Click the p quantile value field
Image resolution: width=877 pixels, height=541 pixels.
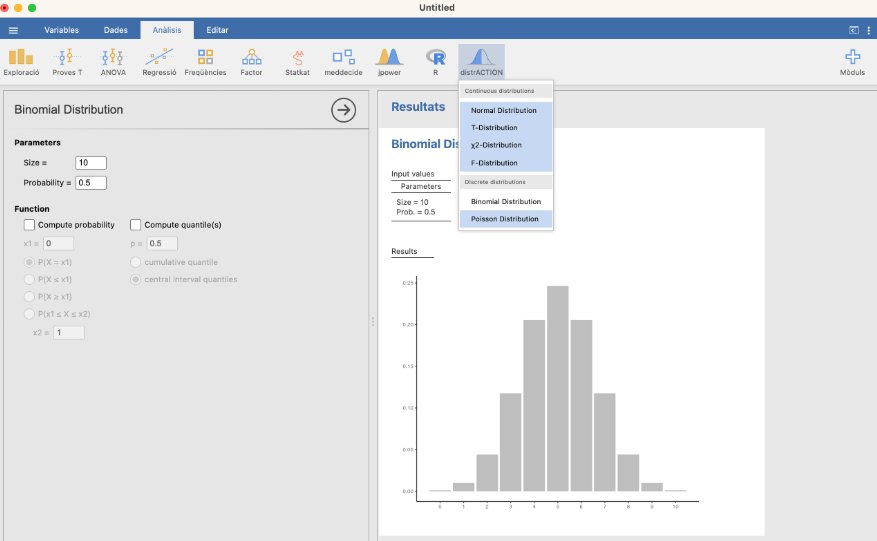[x=162, y=243]
